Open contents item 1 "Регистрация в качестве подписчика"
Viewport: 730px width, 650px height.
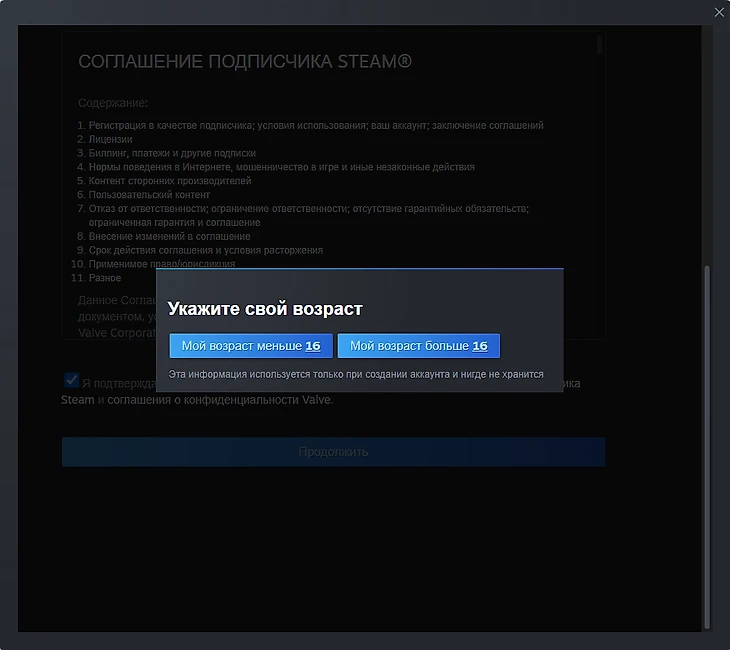click(315, 125)
